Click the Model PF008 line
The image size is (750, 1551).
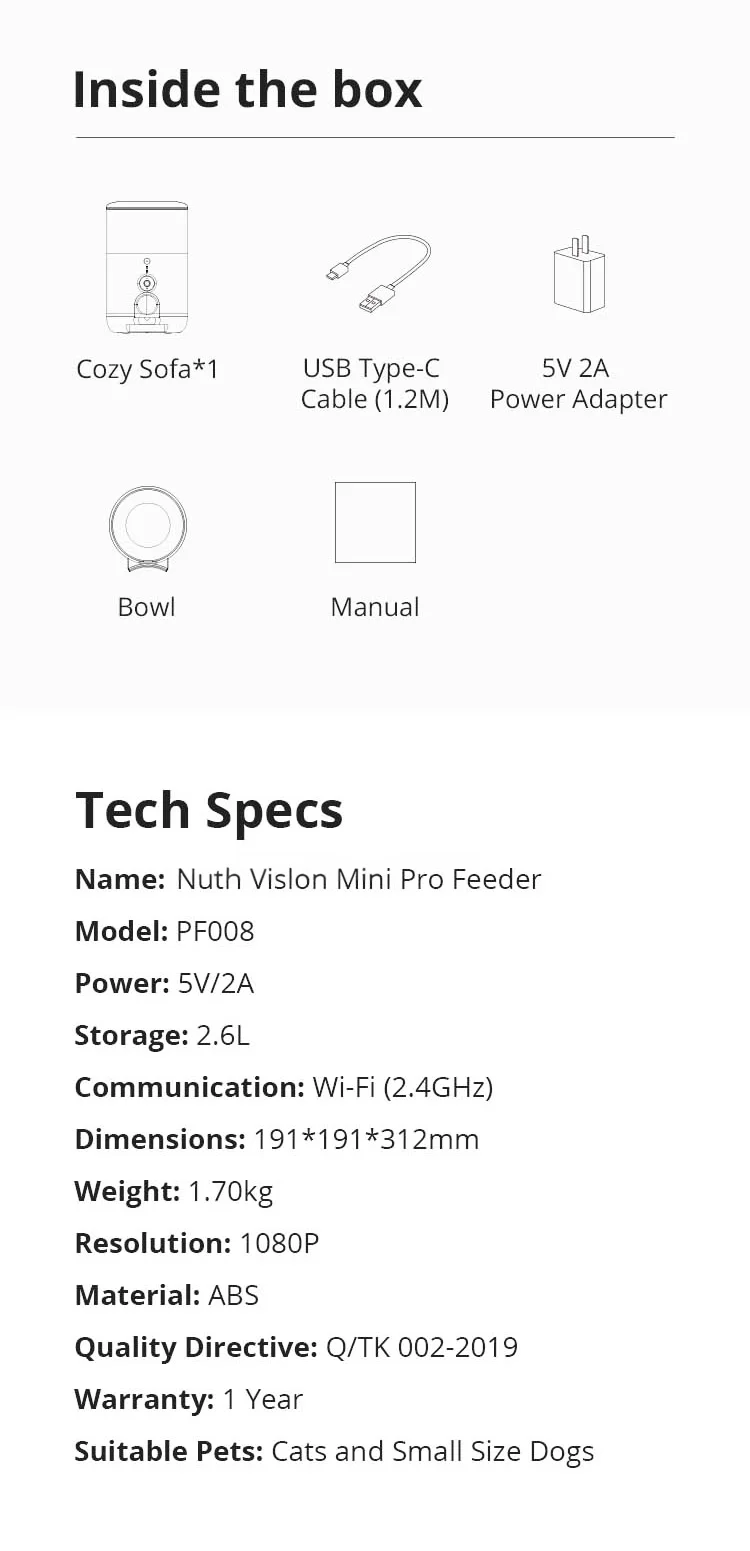pyautogui.click(x=165, y=931)
